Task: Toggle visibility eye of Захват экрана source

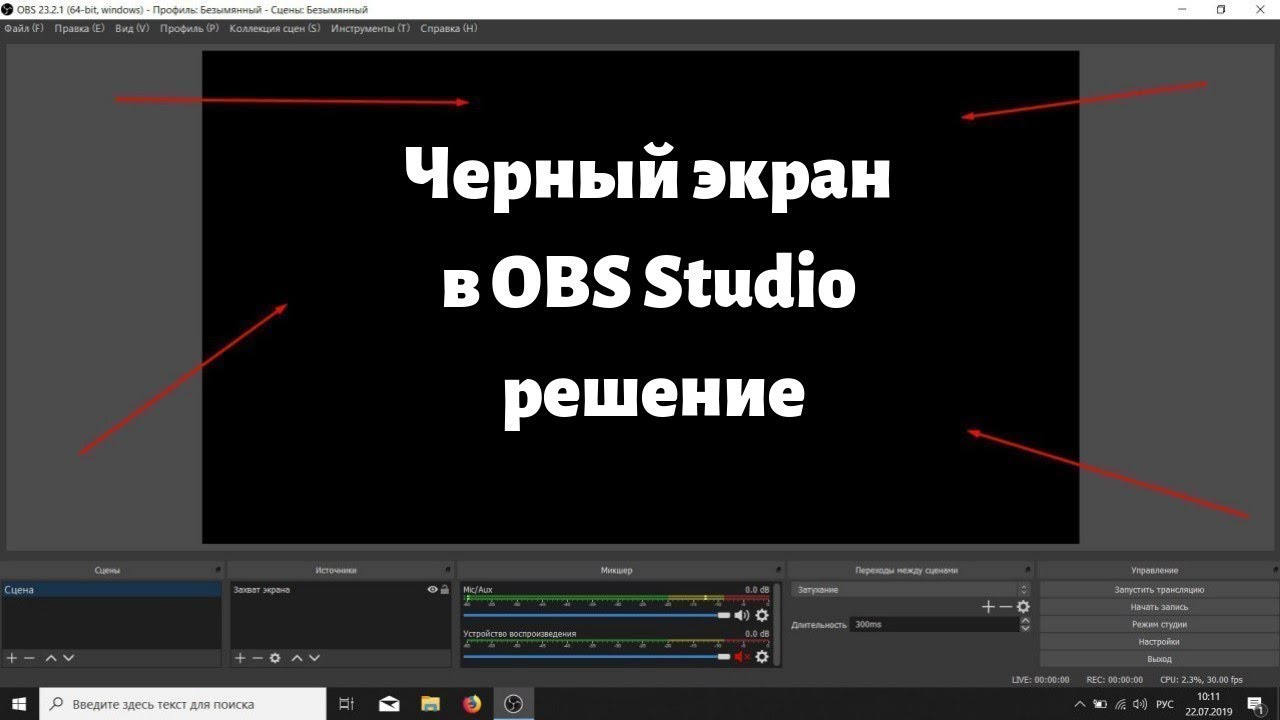Action: point(433,590)
